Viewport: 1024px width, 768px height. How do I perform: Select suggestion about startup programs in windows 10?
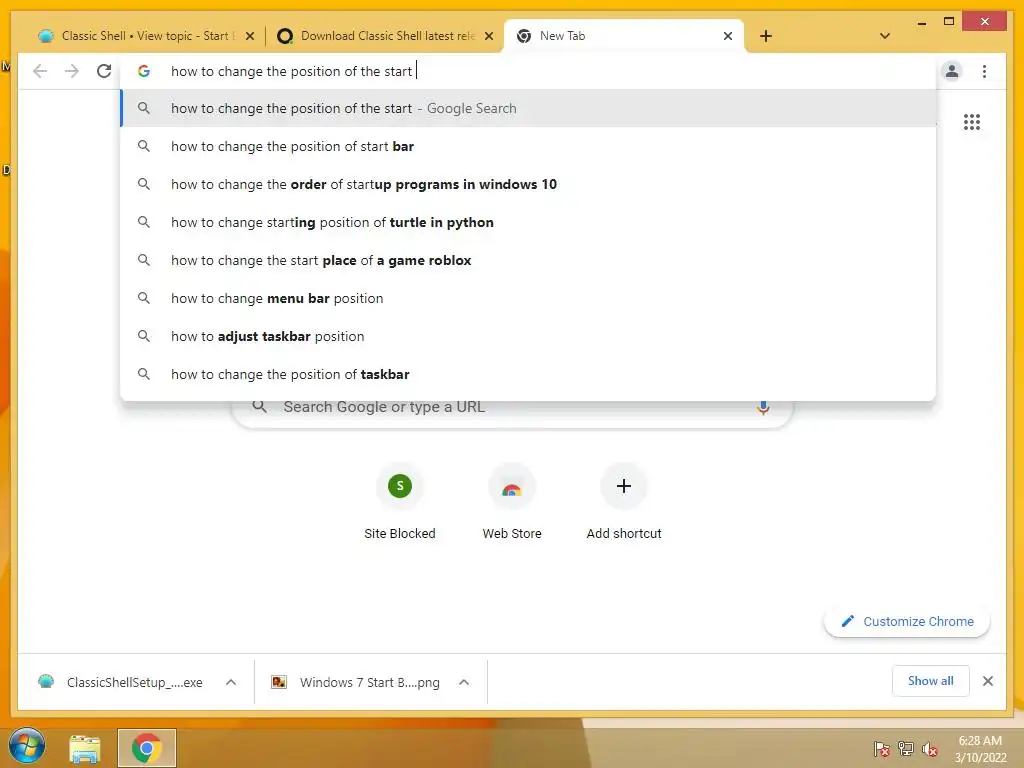click(528, 184)
